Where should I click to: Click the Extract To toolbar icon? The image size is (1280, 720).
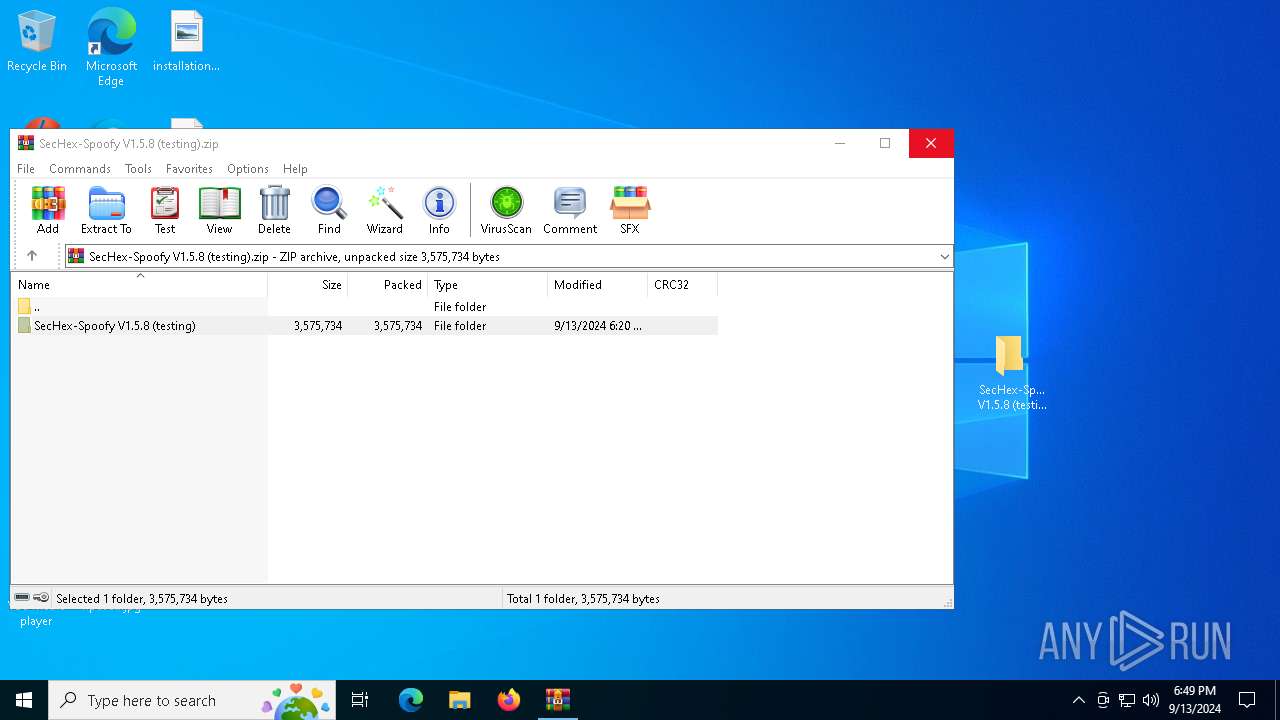tap(106, 210)
